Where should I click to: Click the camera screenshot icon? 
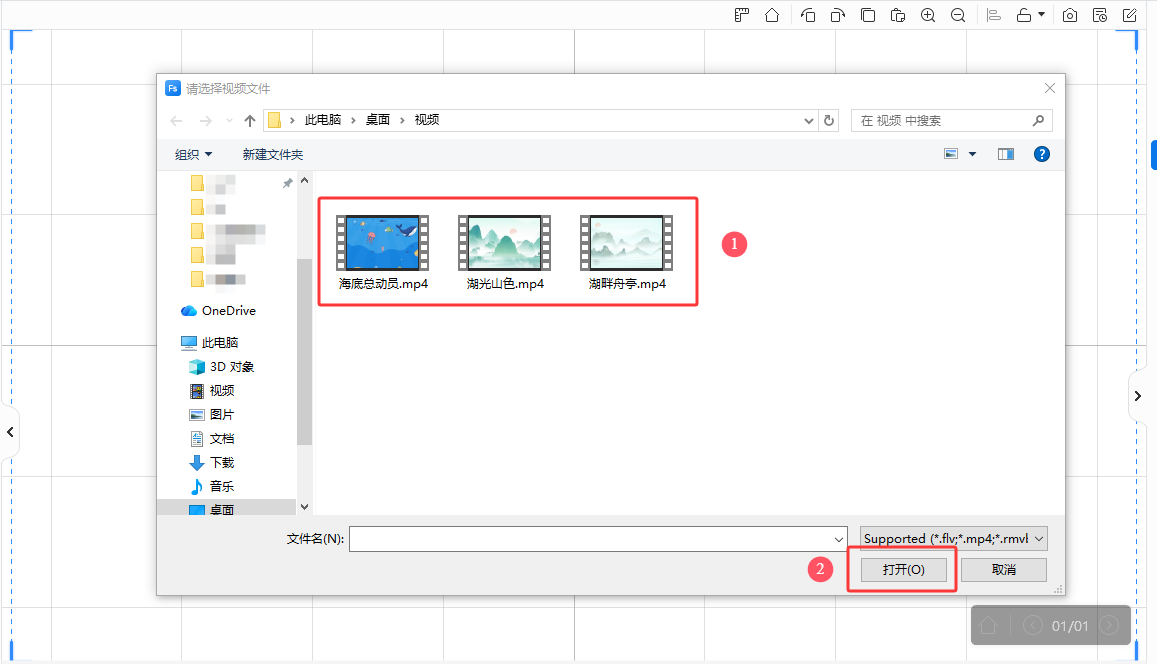[1070, 15]
